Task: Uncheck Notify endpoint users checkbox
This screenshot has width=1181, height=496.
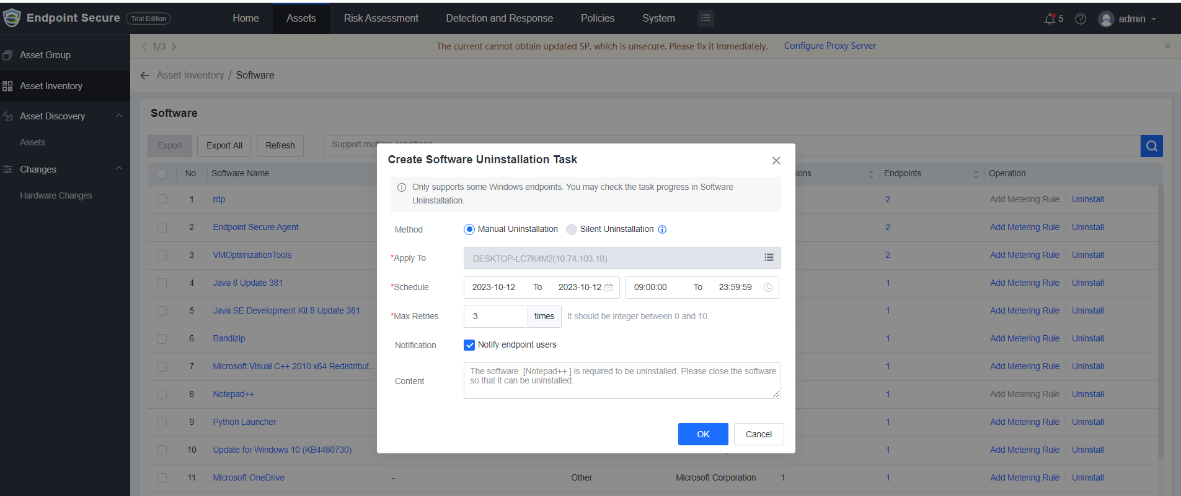Action: (470, 345)
